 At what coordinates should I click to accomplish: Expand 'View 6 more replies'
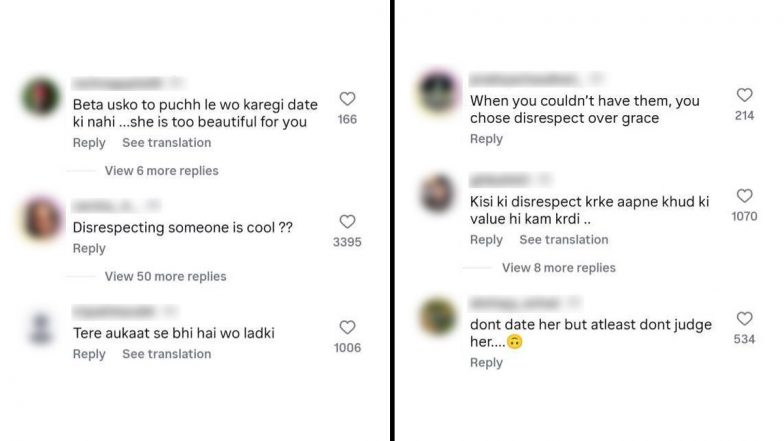(x=161, y=171)
